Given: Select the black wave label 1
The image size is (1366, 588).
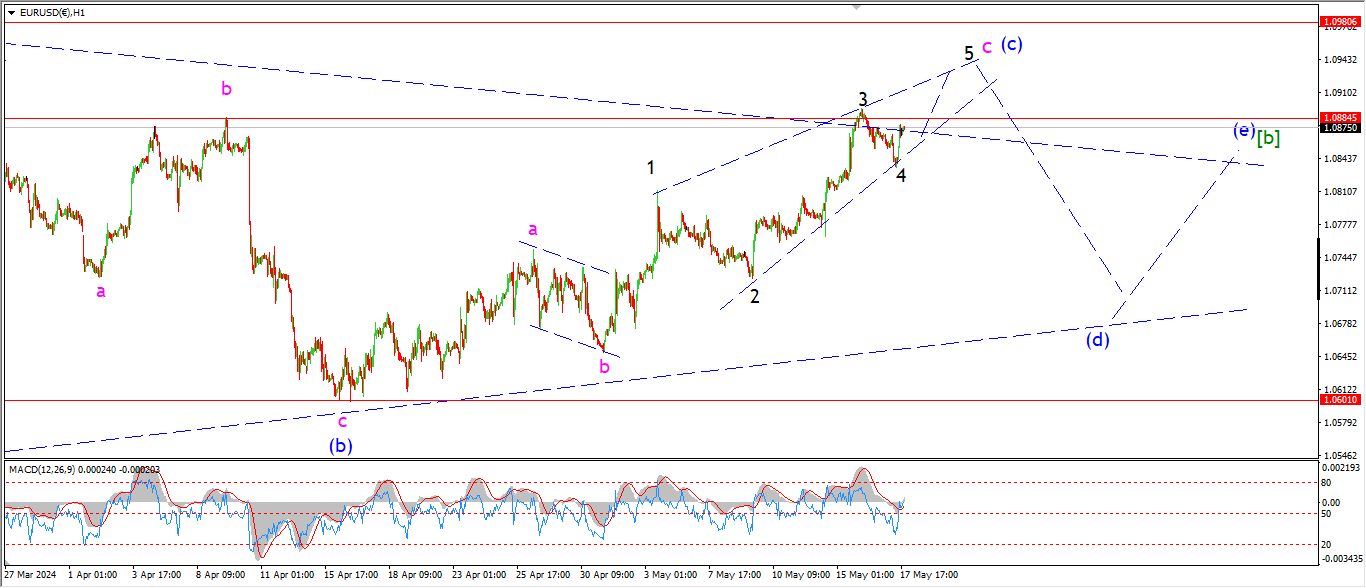Looking at the screenshot, I should pyautogui.click(x=650, y=167).
